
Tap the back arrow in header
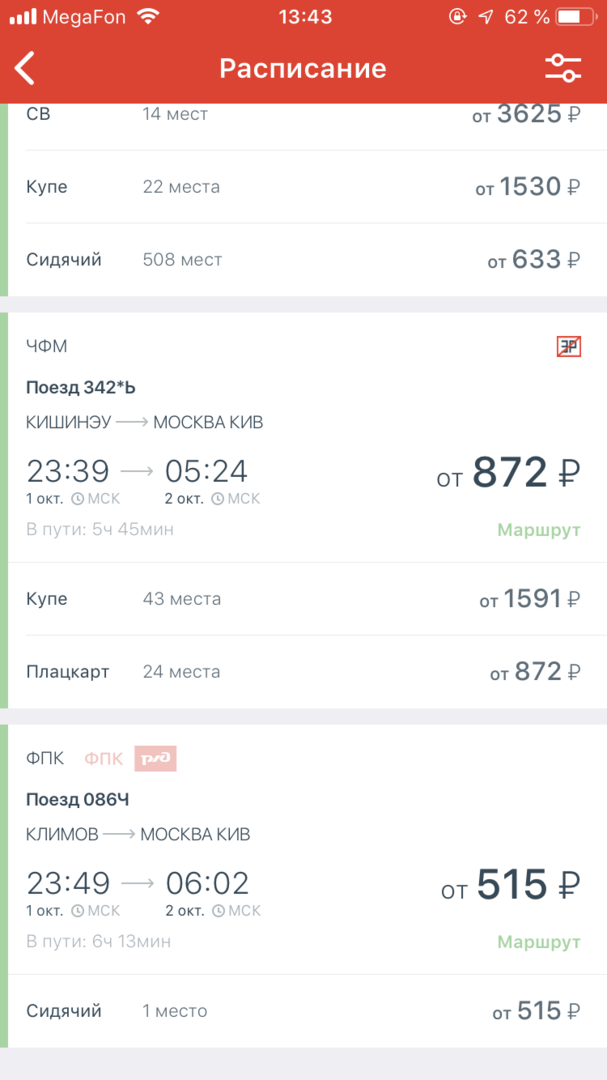tap(26, 68)
